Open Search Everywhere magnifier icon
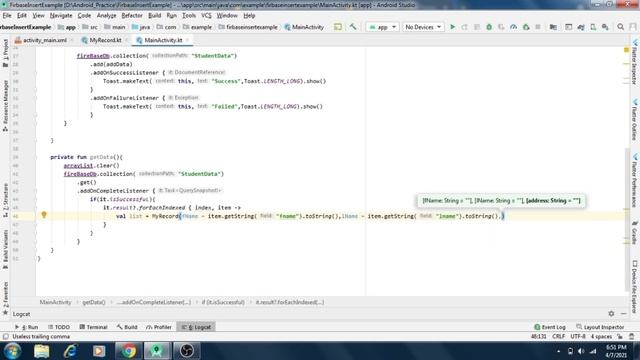Image resolution: width=640 pixels, height=360 pixels. [620, 27]
